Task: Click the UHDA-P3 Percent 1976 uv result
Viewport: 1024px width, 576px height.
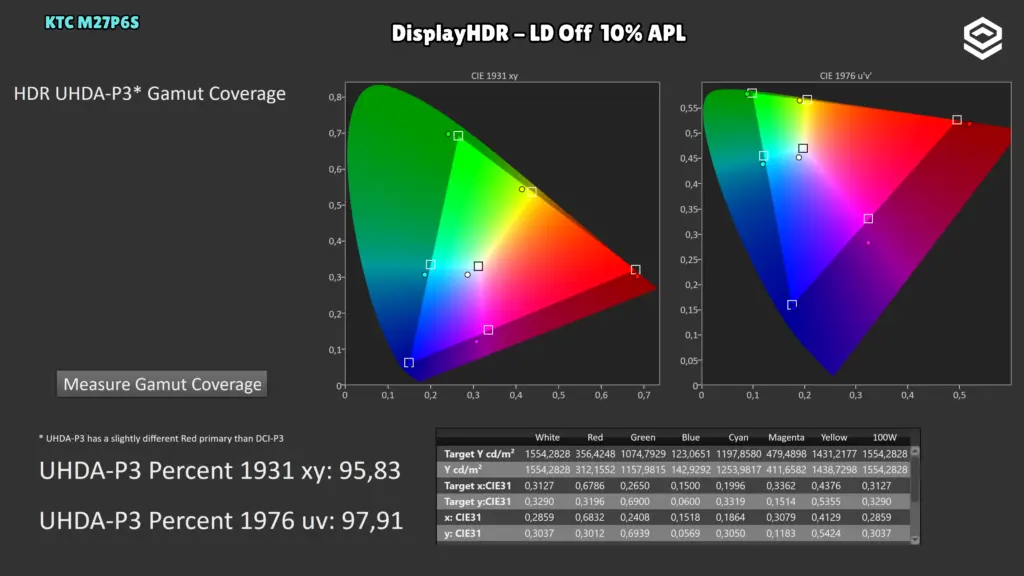Action: pos(221,520)
